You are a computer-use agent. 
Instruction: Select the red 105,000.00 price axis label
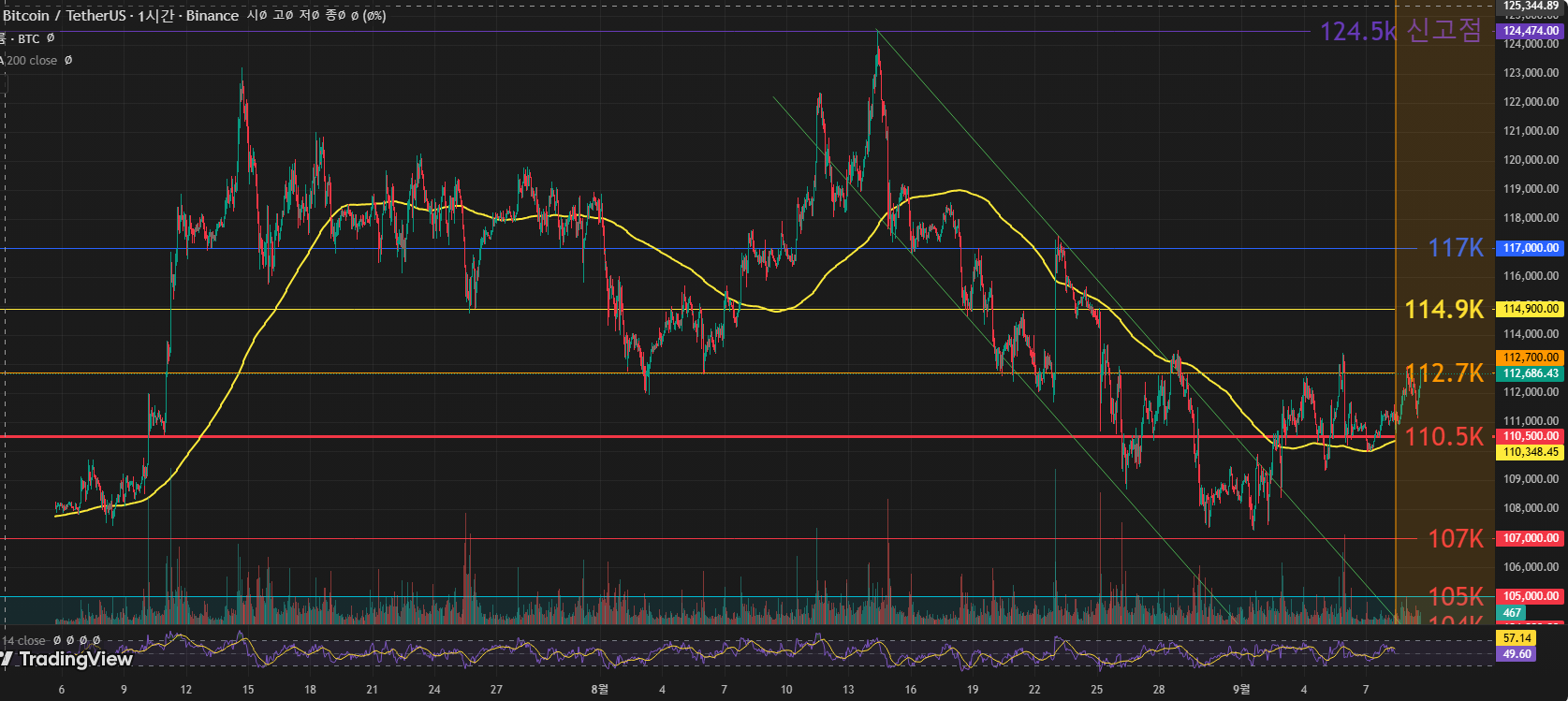point(1531,596)
